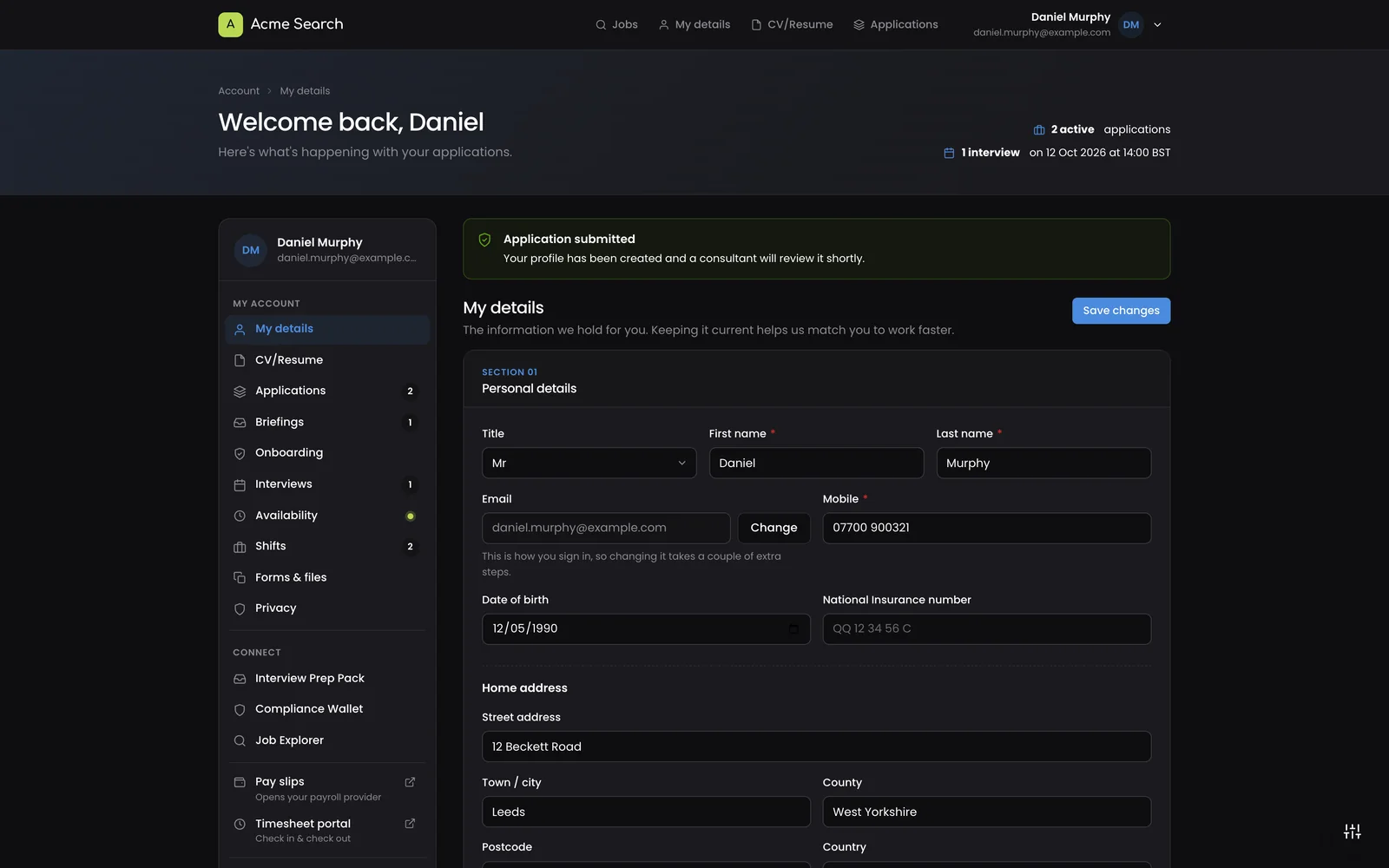Click the briefcase icon beside 2 active applications

tap(1039, 130)
